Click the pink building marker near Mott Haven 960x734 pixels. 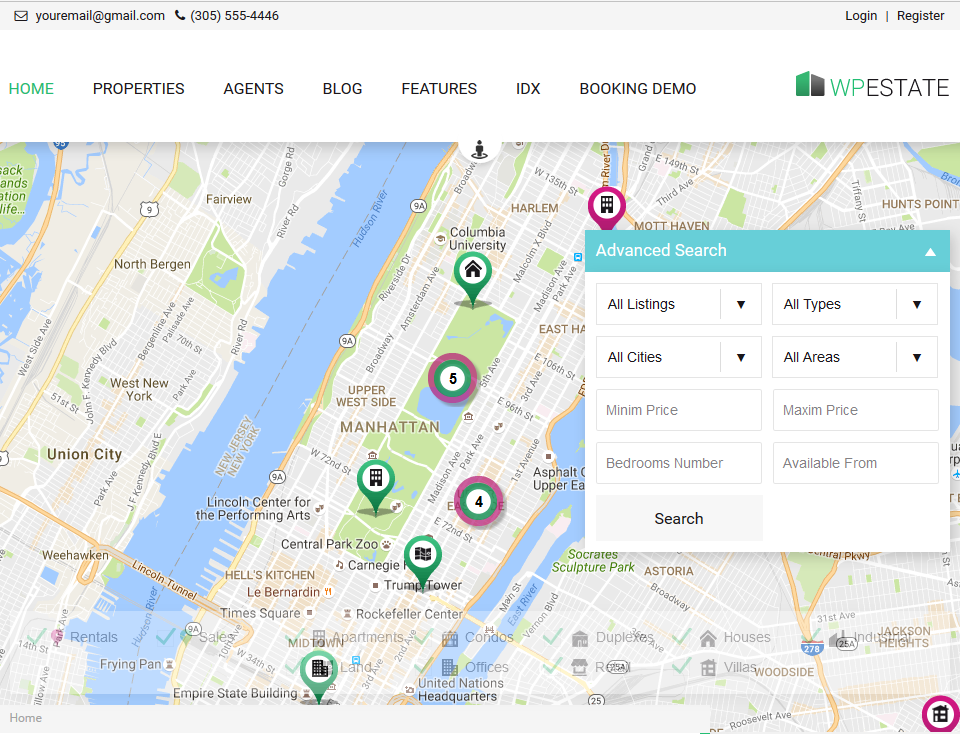(x=606, y=203)
